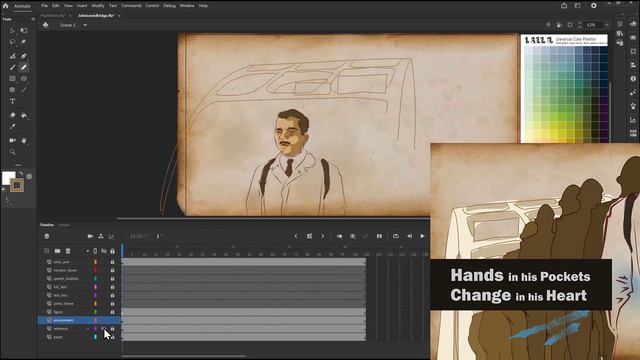640x360 pixels.
Task: Click the white fill color swatch
Action: click(x=8, y=178)
